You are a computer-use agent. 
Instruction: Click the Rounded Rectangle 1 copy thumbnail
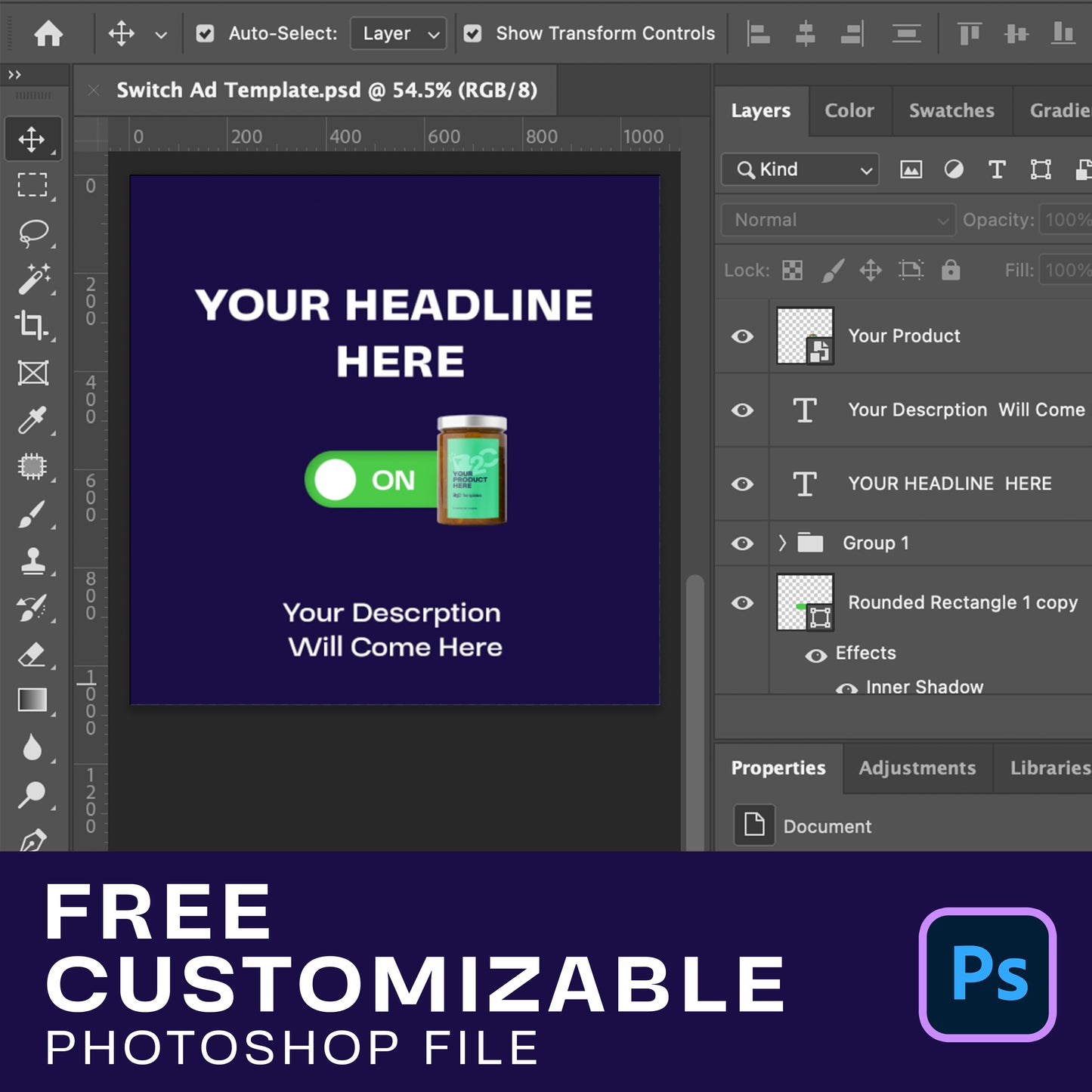805,603
